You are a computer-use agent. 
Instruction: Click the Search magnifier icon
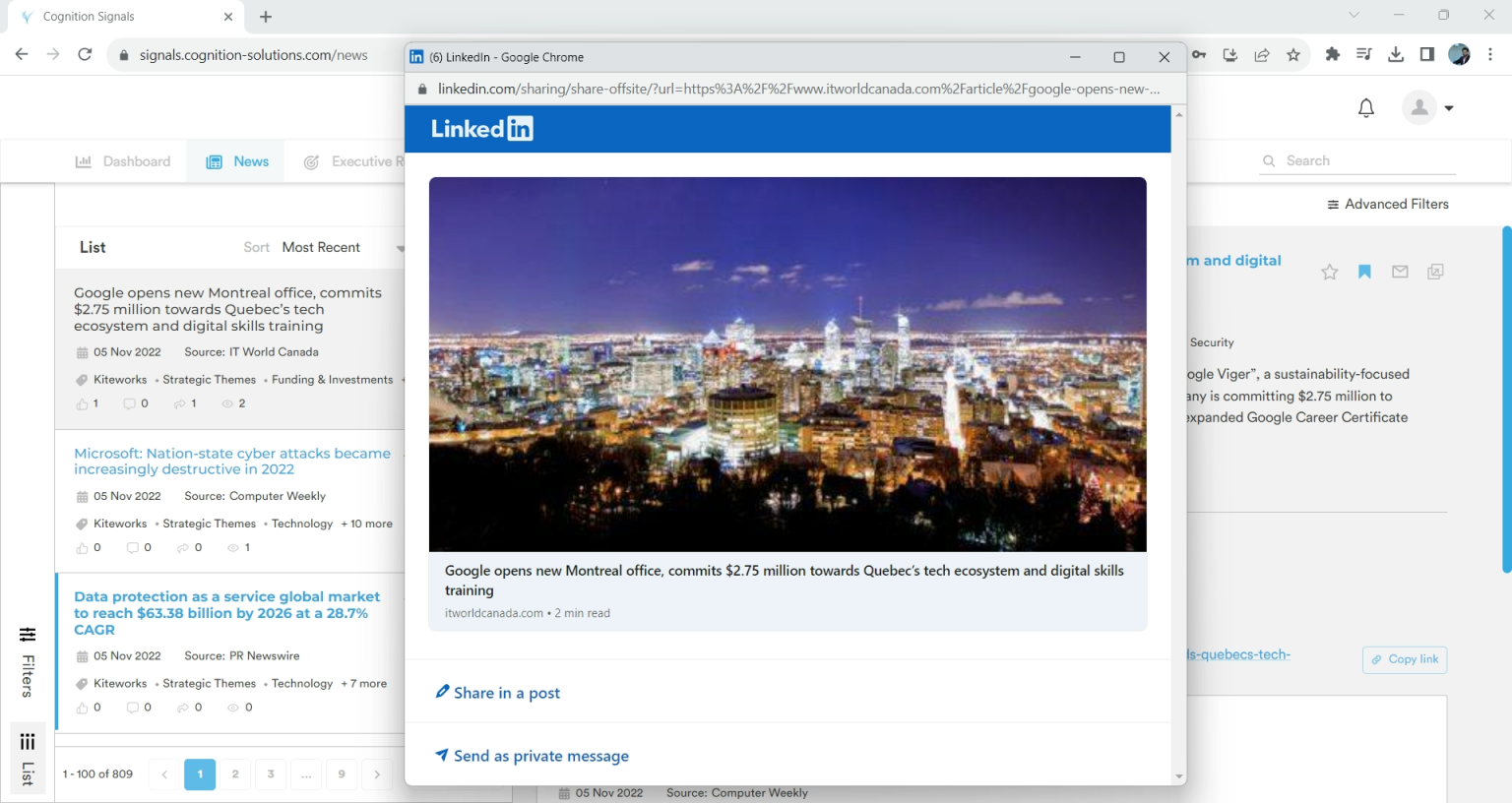pos(1269,160)
